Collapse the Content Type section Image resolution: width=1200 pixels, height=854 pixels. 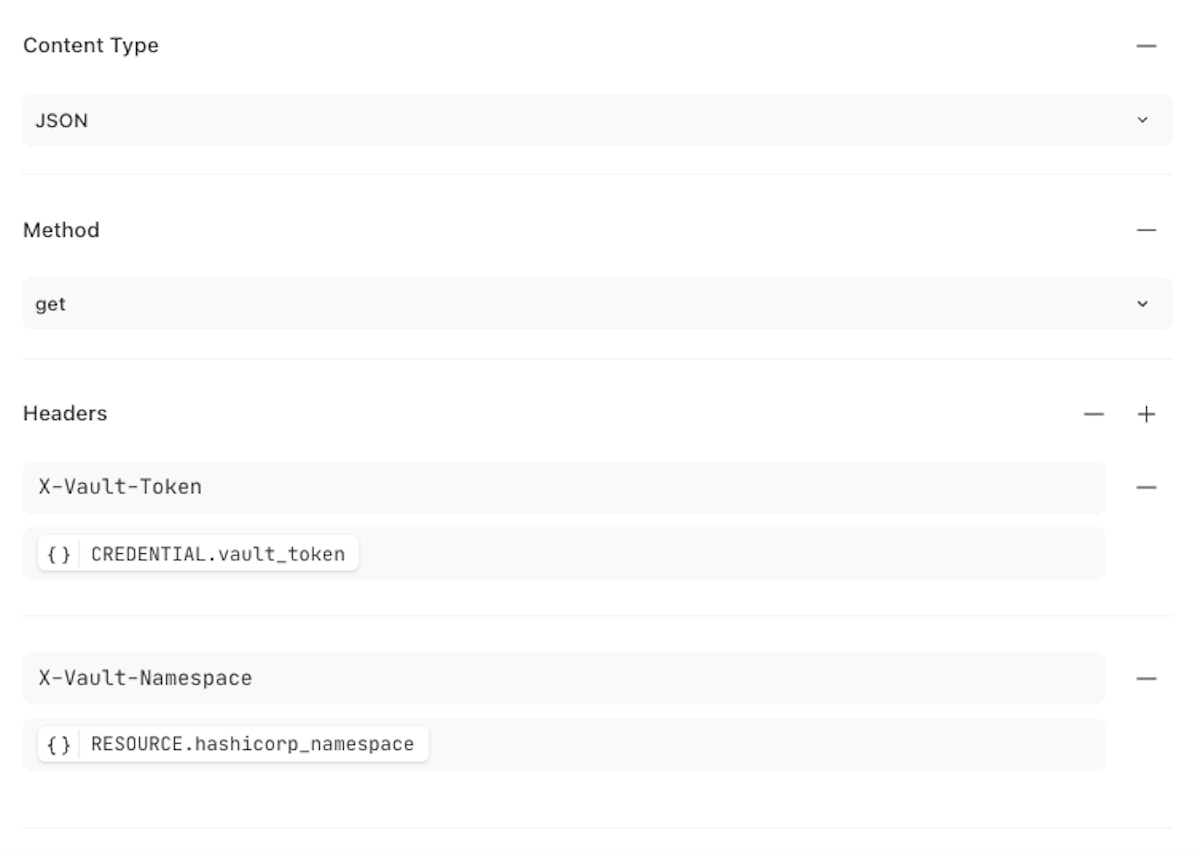click(x=1146, y=46)
